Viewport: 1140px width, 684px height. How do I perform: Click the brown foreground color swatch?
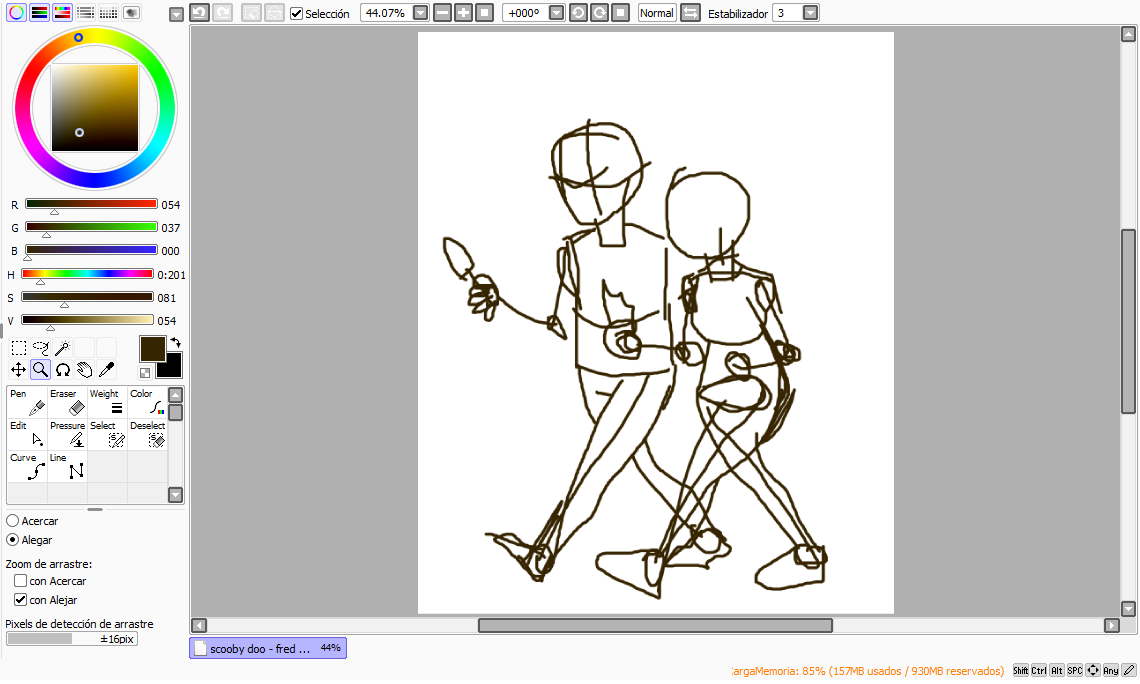(x=152, y=348)
